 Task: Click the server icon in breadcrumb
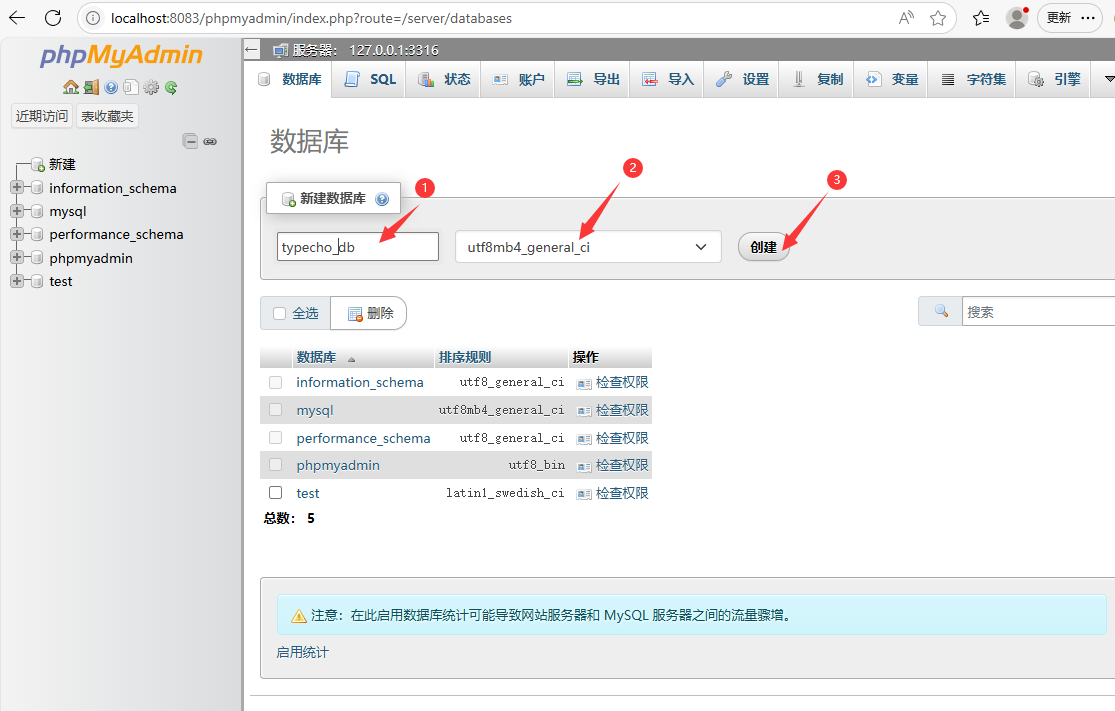tap(280, 50)
